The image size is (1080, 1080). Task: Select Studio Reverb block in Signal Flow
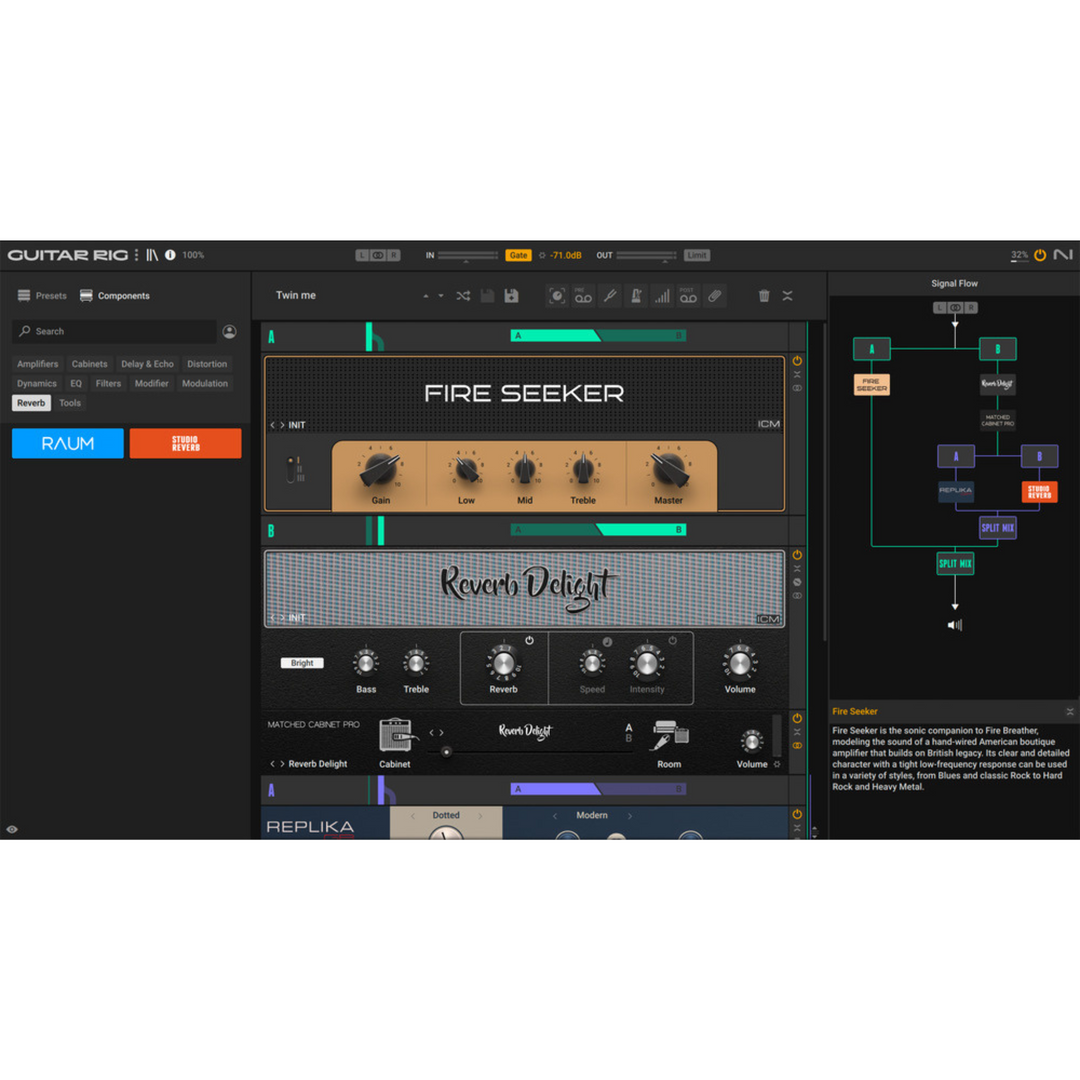pyautogui.click(x=1039, y=491)
